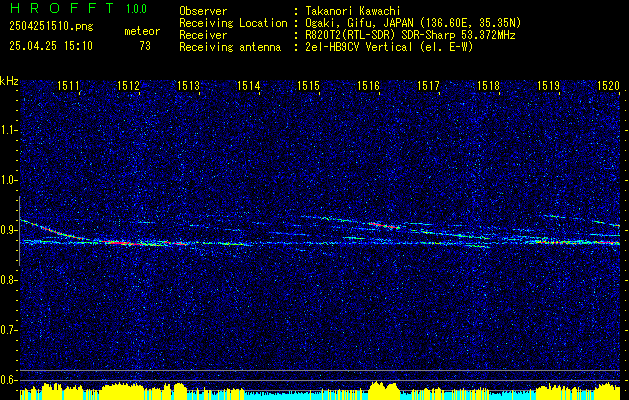Click the 1519 time axis marker

(x=549, y=85)
